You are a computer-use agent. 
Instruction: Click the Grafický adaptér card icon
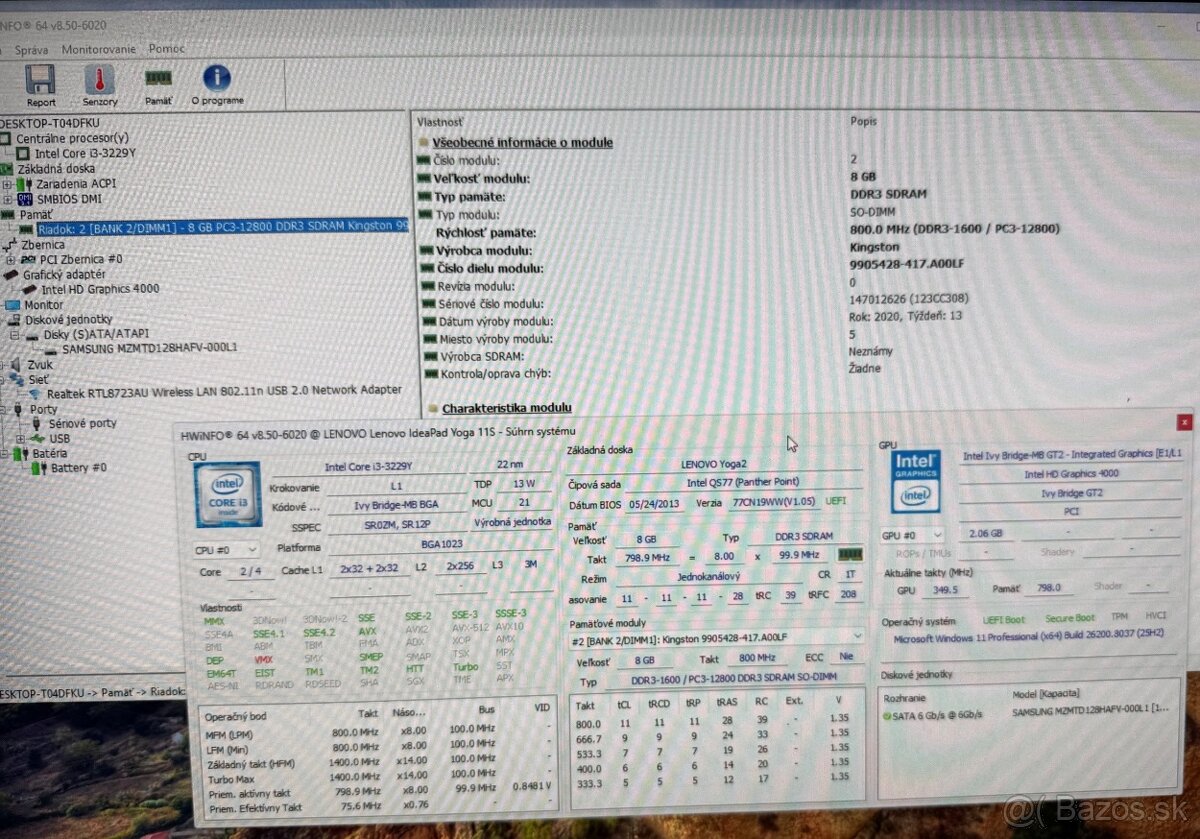[12, 274]
